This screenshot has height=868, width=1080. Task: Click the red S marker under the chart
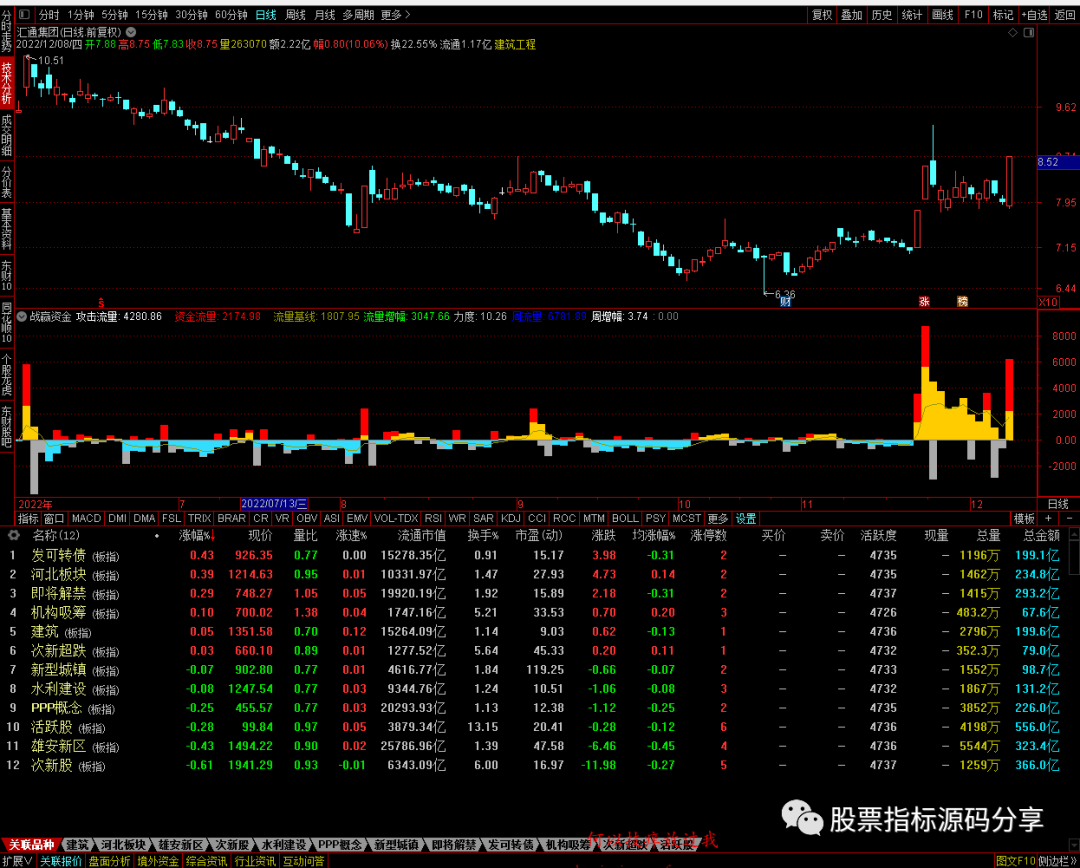[101, 301]
